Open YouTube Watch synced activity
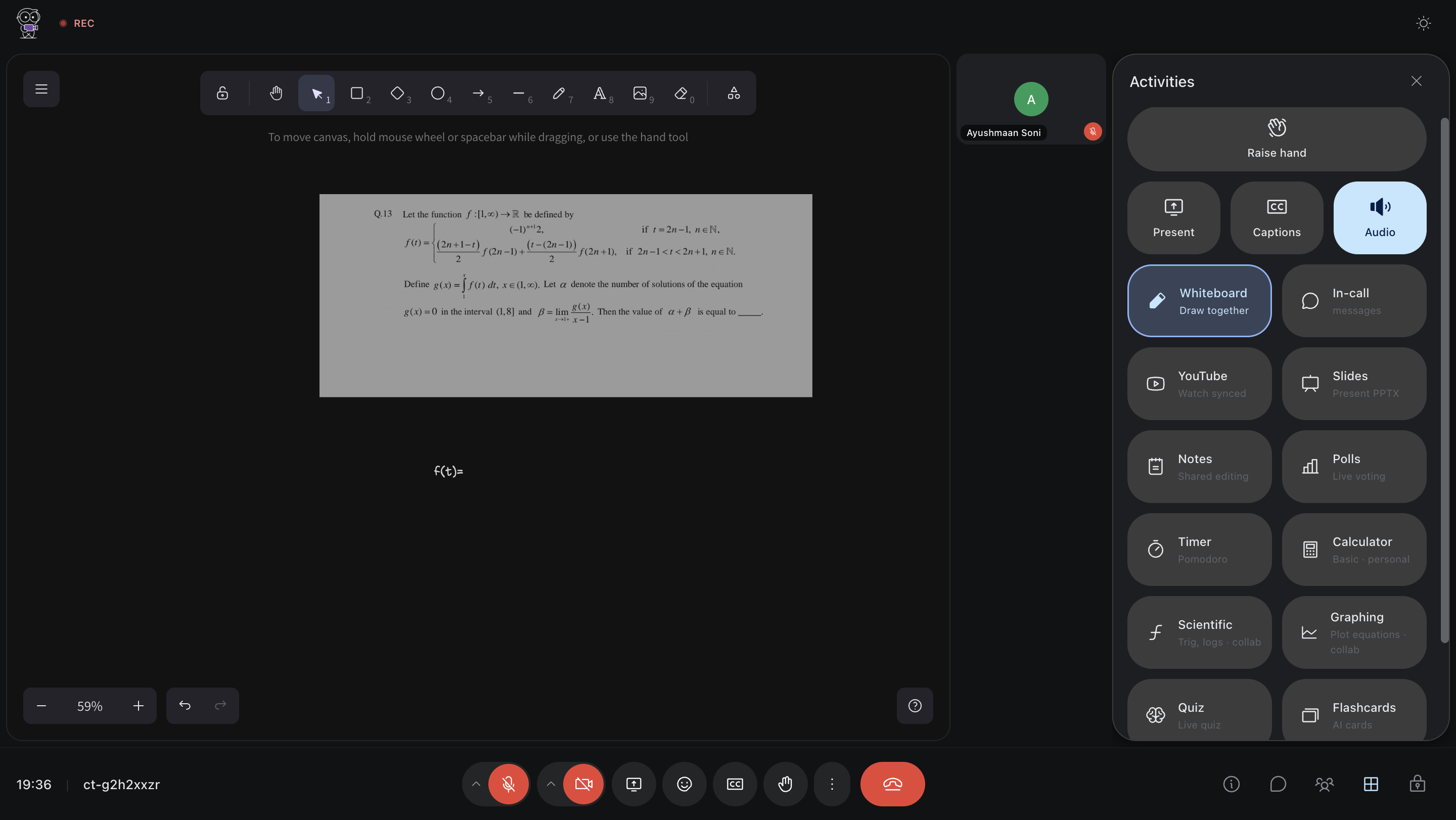Screen dimensions: 1456x820 click(1199, 384)
